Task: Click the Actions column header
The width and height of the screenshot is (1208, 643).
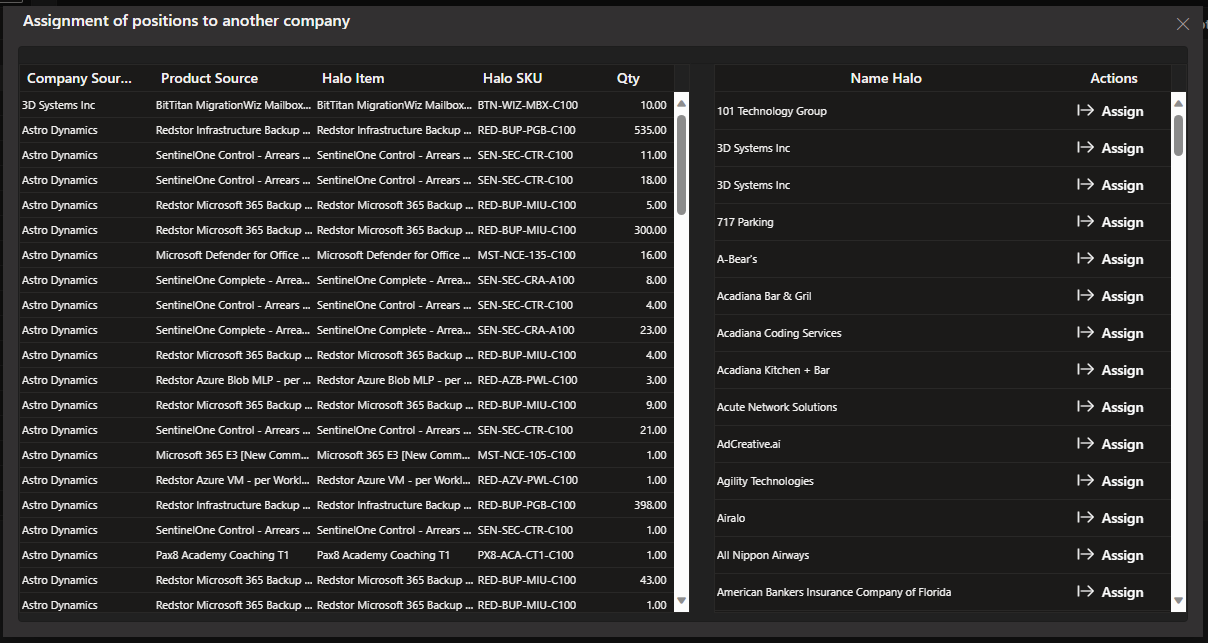Action: (x=1114, y=78)
